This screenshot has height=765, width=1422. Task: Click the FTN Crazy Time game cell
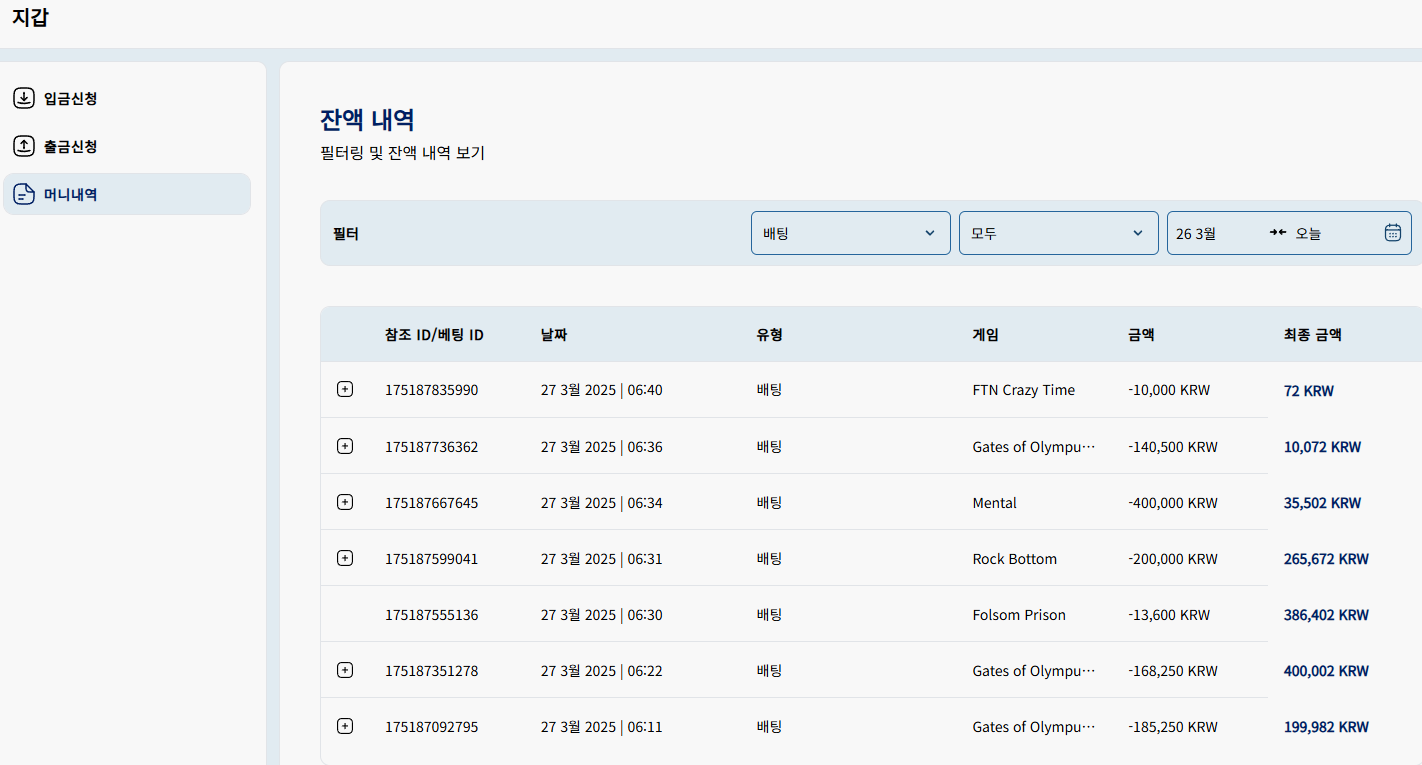click(x=1024, y=391)
